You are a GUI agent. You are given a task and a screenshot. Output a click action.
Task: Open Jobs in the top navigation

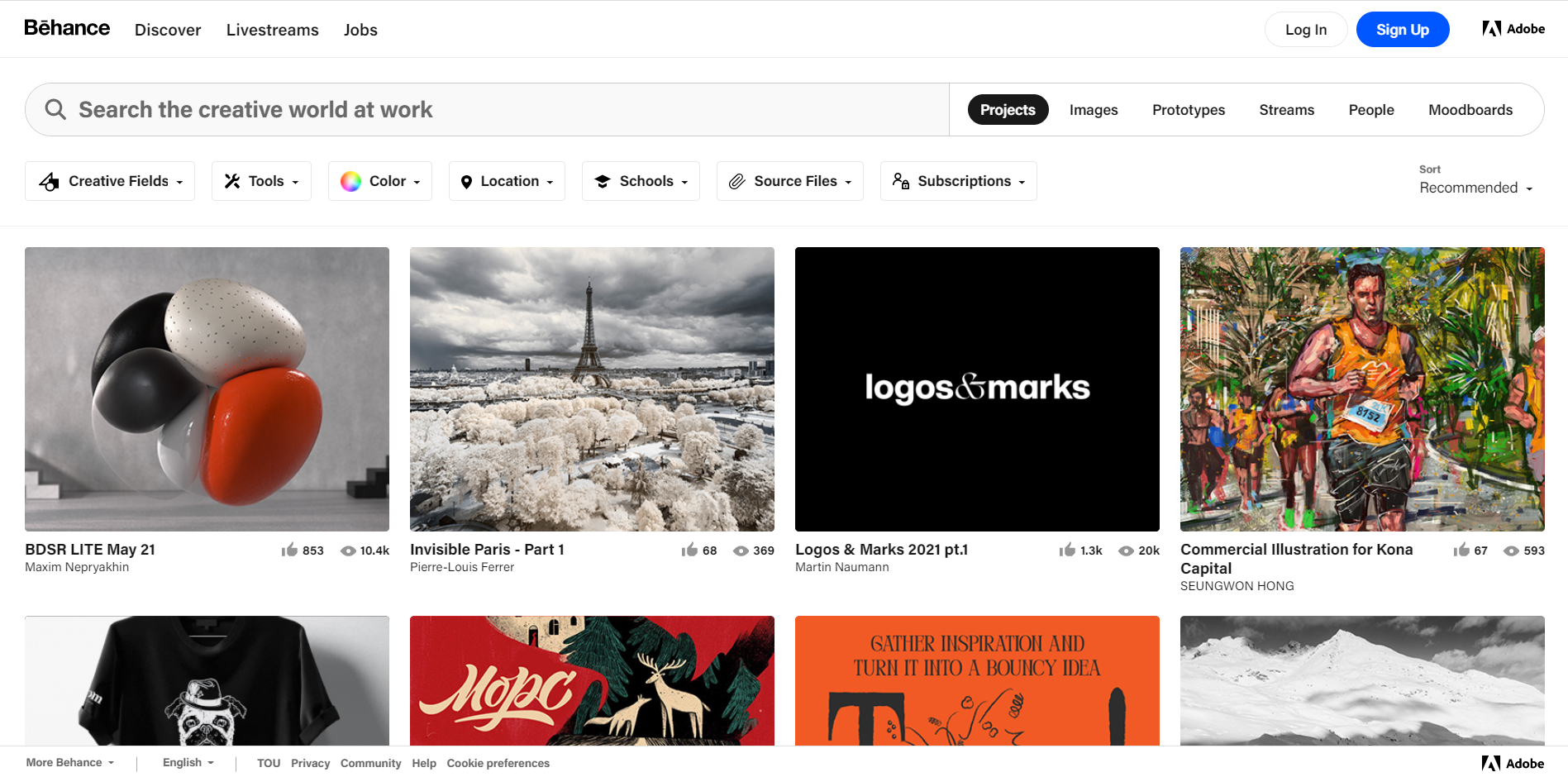360,30
